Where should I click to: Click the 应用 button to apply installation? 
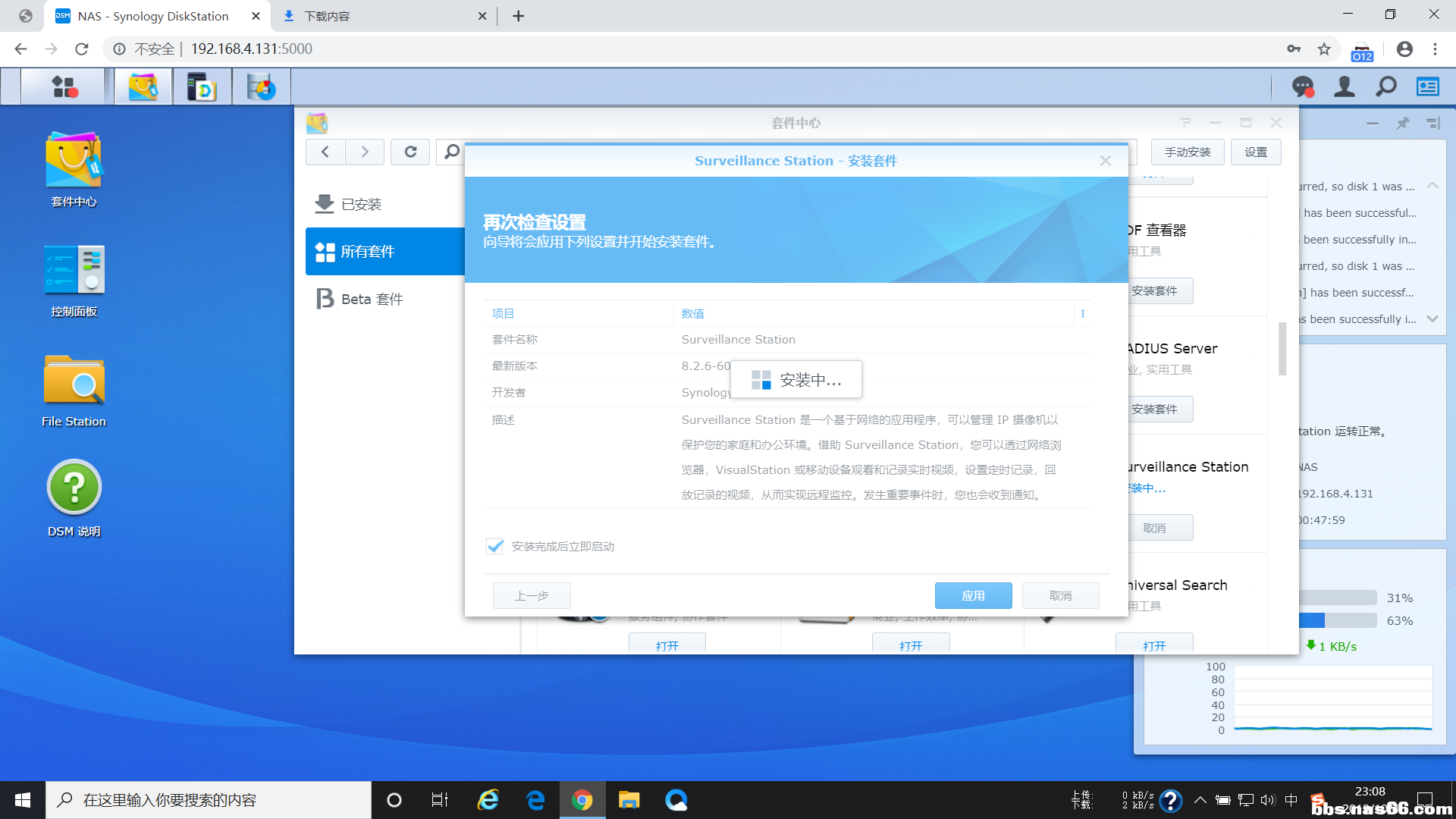click(973, 595)
